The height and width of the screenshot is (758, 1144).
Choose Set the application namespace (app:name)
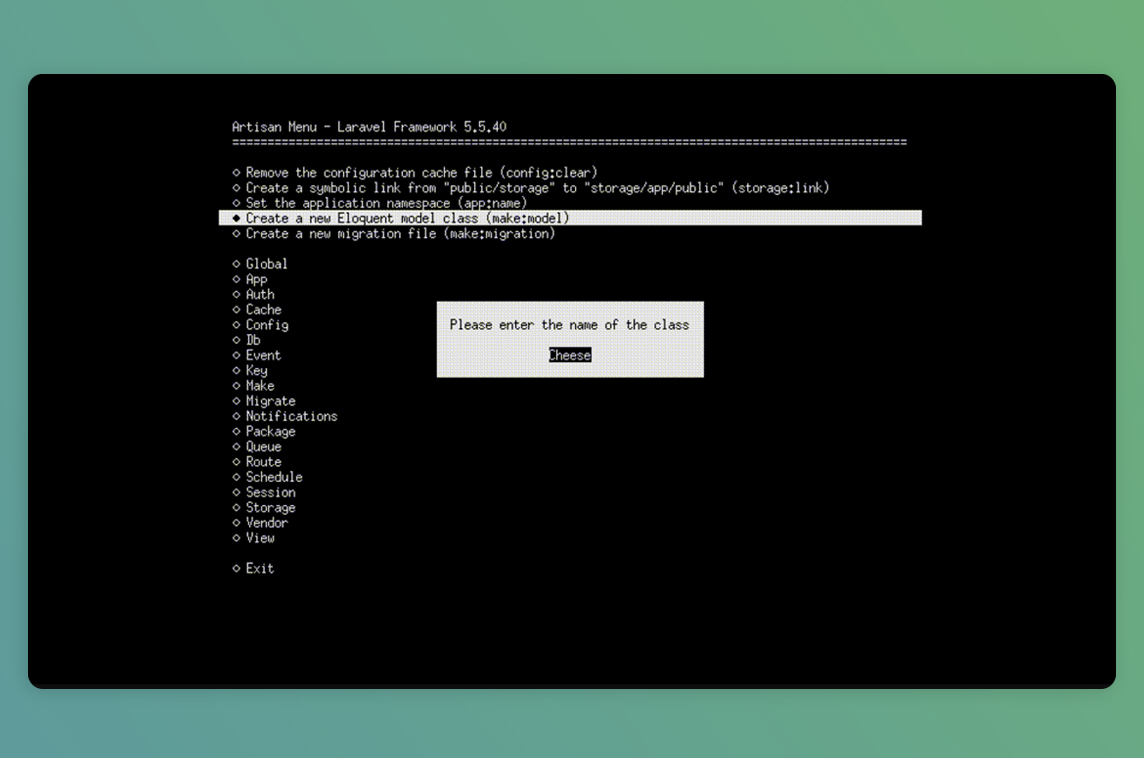pos(379,204)
